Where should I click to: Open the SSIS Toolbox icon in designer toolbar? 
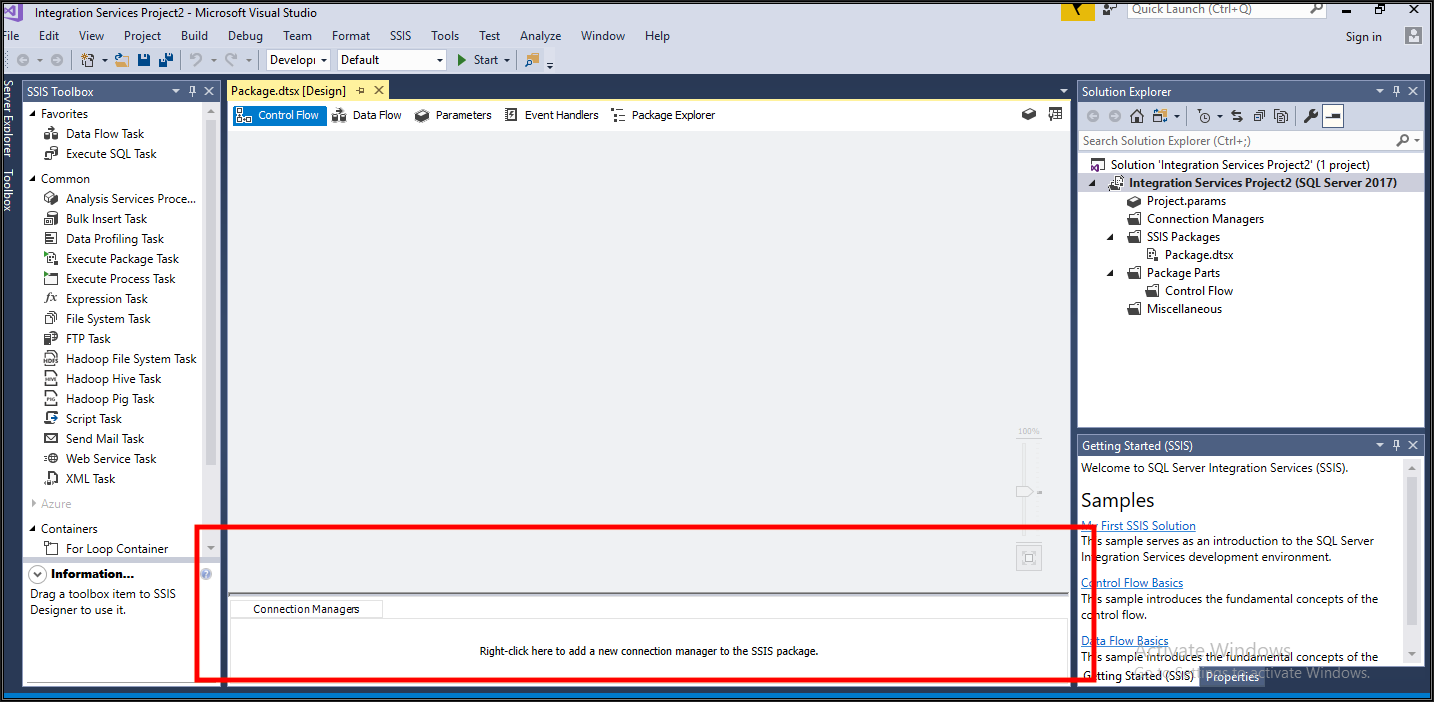pyautogui.click(x=1028, y=115)
